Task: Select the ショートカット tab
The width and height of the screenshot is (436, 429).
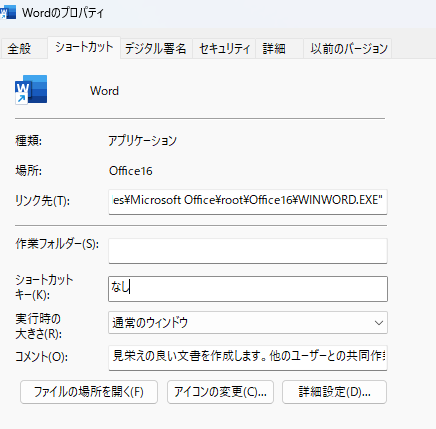Action: [84, 47]
